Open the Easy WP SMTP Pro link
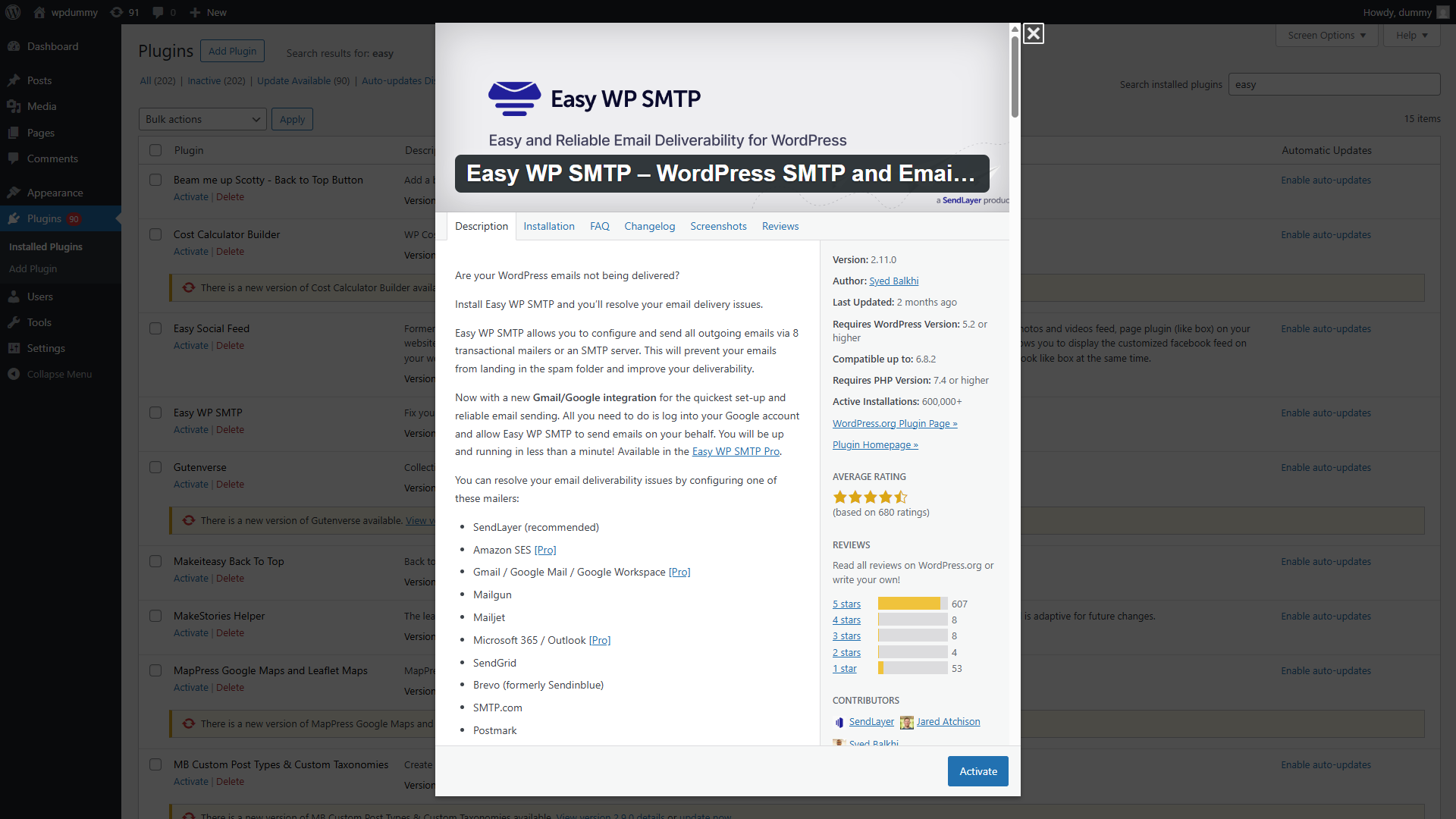This screenshot has height=819, width=1456. click(x=736, y=451)
